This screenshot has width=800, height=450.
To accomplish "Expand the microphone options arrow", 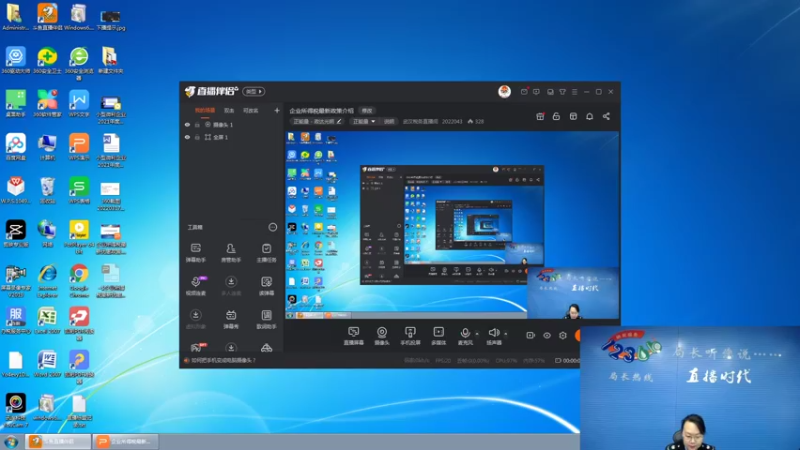I will coord(477,334).
